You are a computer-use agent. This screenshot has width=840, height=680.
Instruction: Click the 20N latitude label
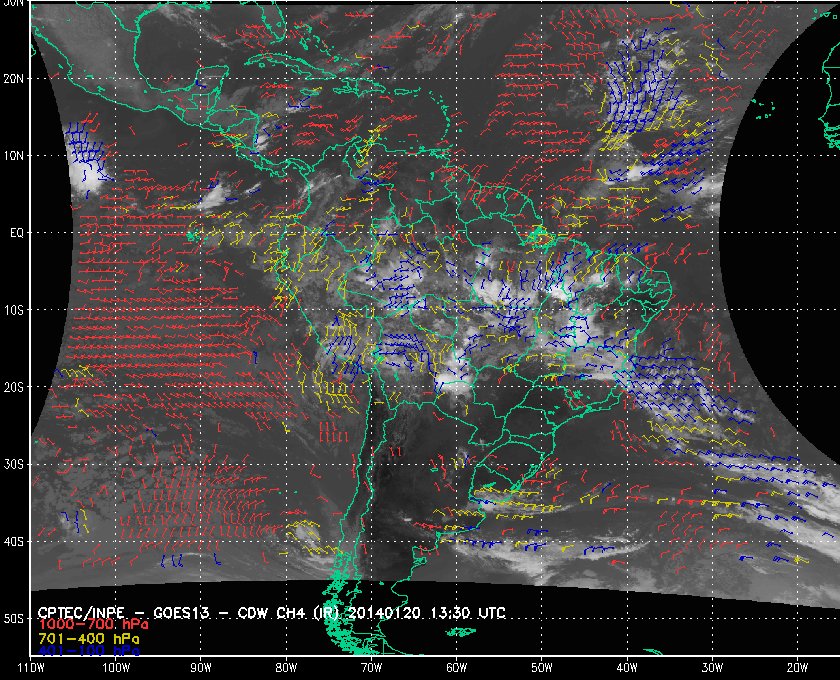coord(14,78)
